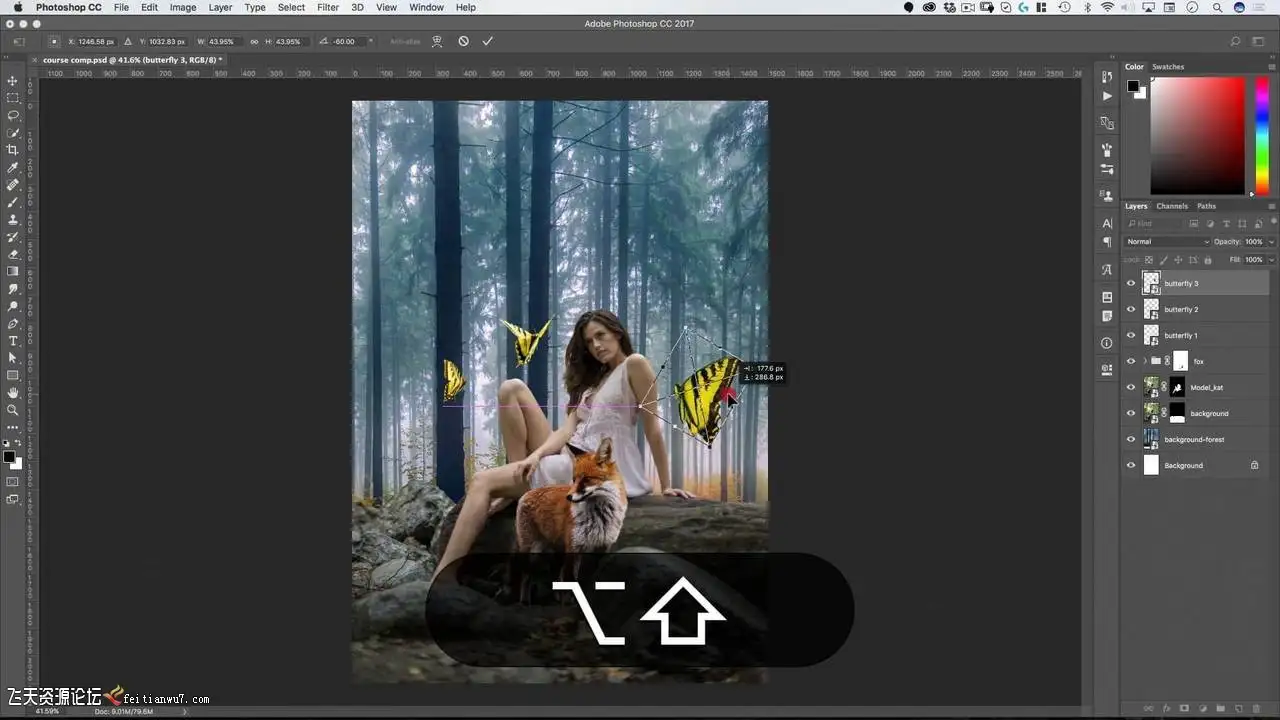This screenshot has height=720, width=1280.
Task: Select the Quick Selection tool
Action: click(x=13, y=132)
